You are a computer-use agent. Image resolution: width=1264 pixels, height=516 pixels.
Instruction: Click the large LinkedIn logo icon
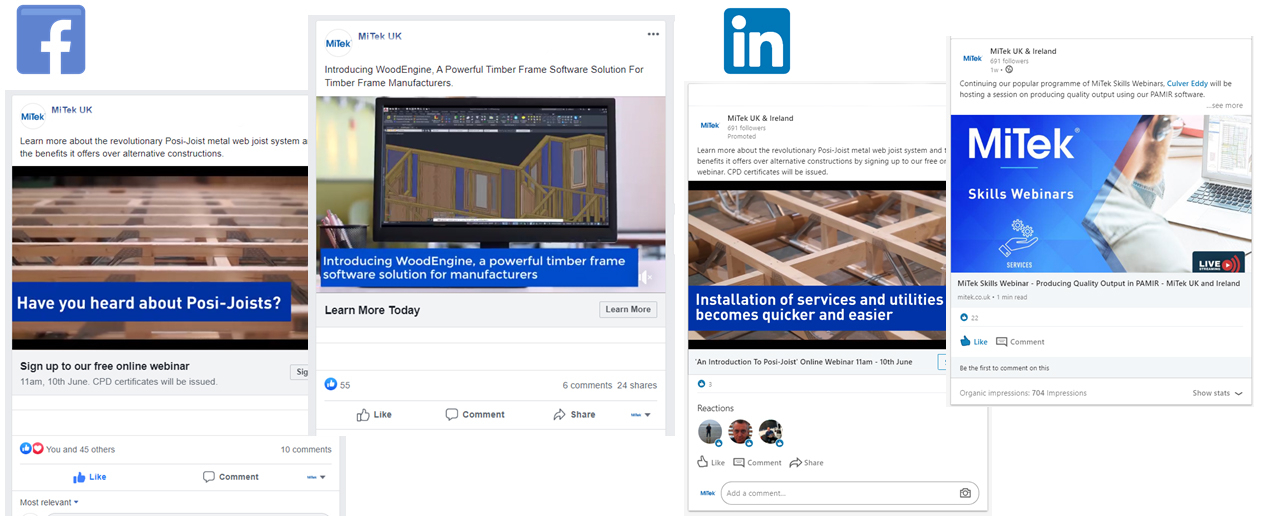pos(757,41)
